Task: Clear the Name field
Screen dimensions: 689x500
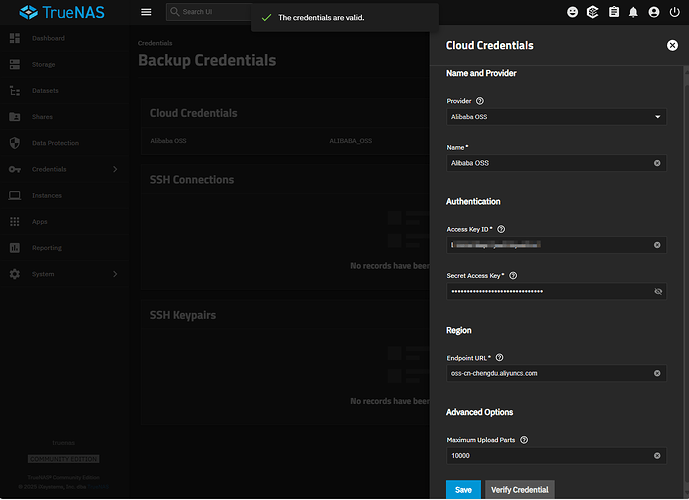Action: point(657,163)
